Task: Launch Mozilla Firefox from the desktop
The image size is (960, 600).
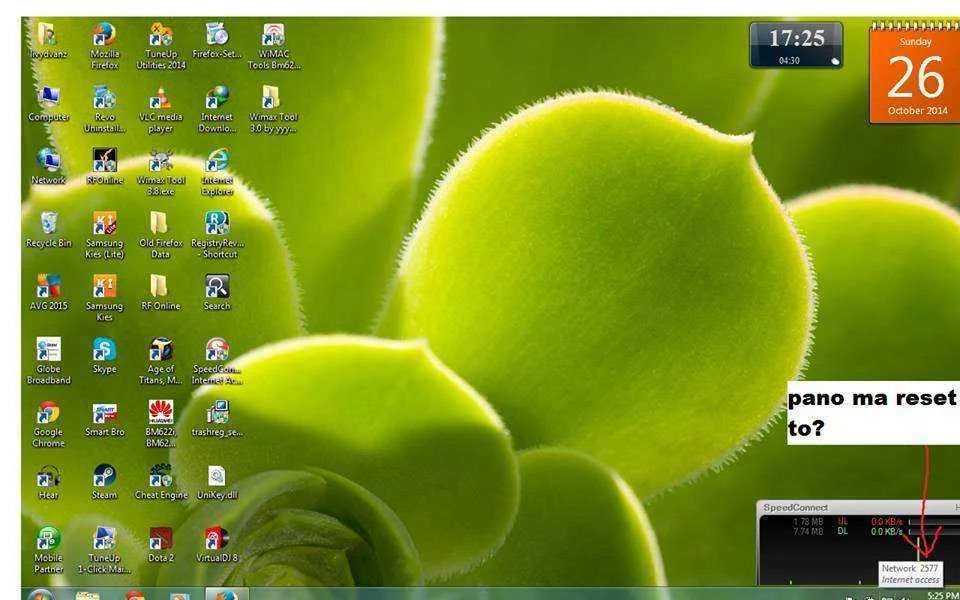Action: pos(105,46)
